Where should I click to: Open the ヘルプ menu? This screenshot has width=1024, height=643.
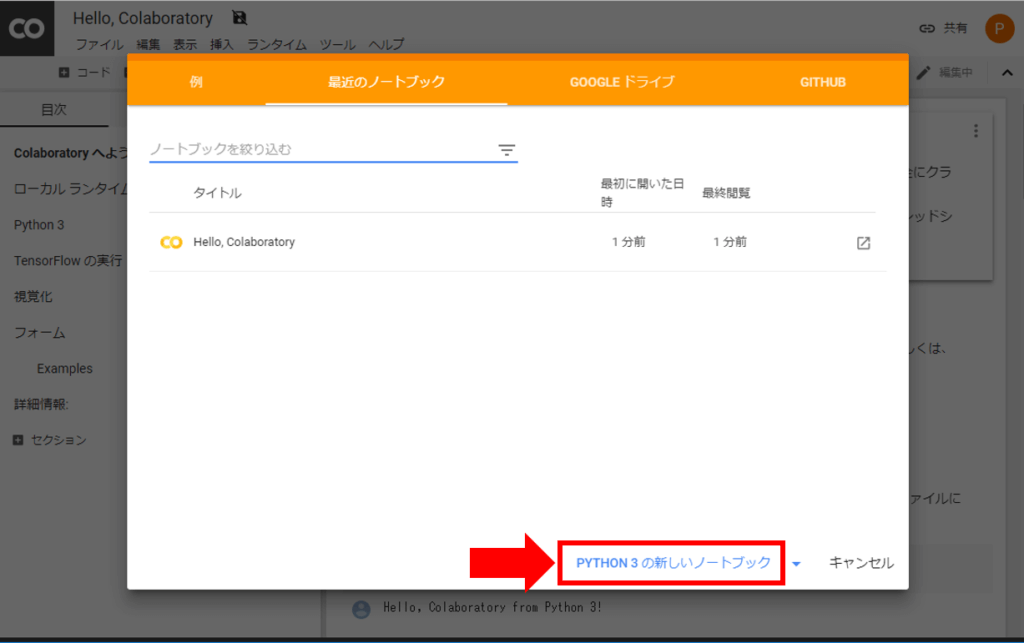[386, 44]
